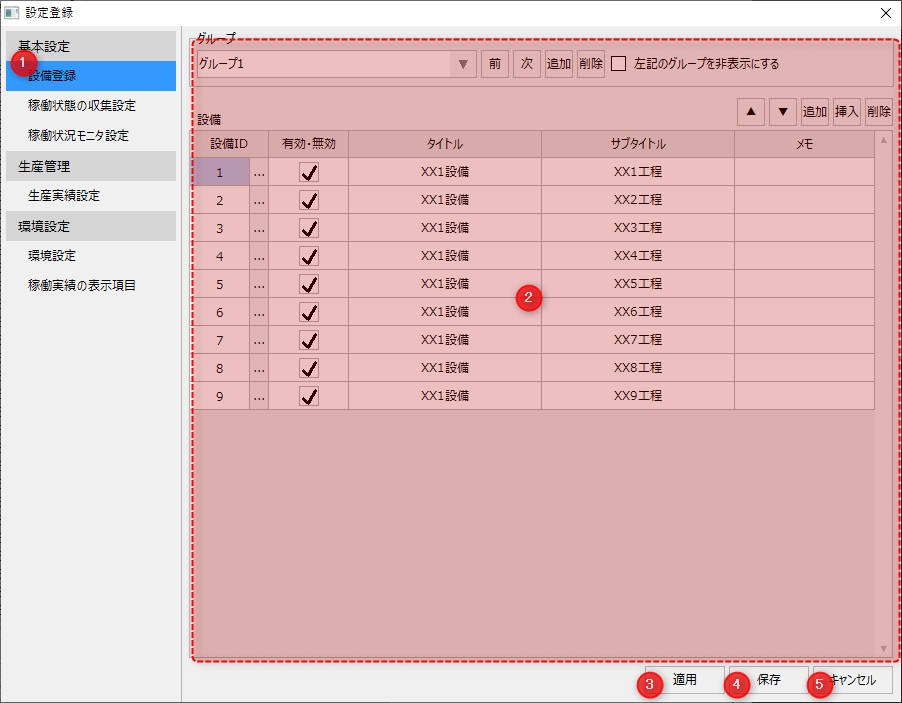This screenshot has height=703, width=902.
Task: Insert a row with the 挿入 button
Action: click(x=847, y=111)
